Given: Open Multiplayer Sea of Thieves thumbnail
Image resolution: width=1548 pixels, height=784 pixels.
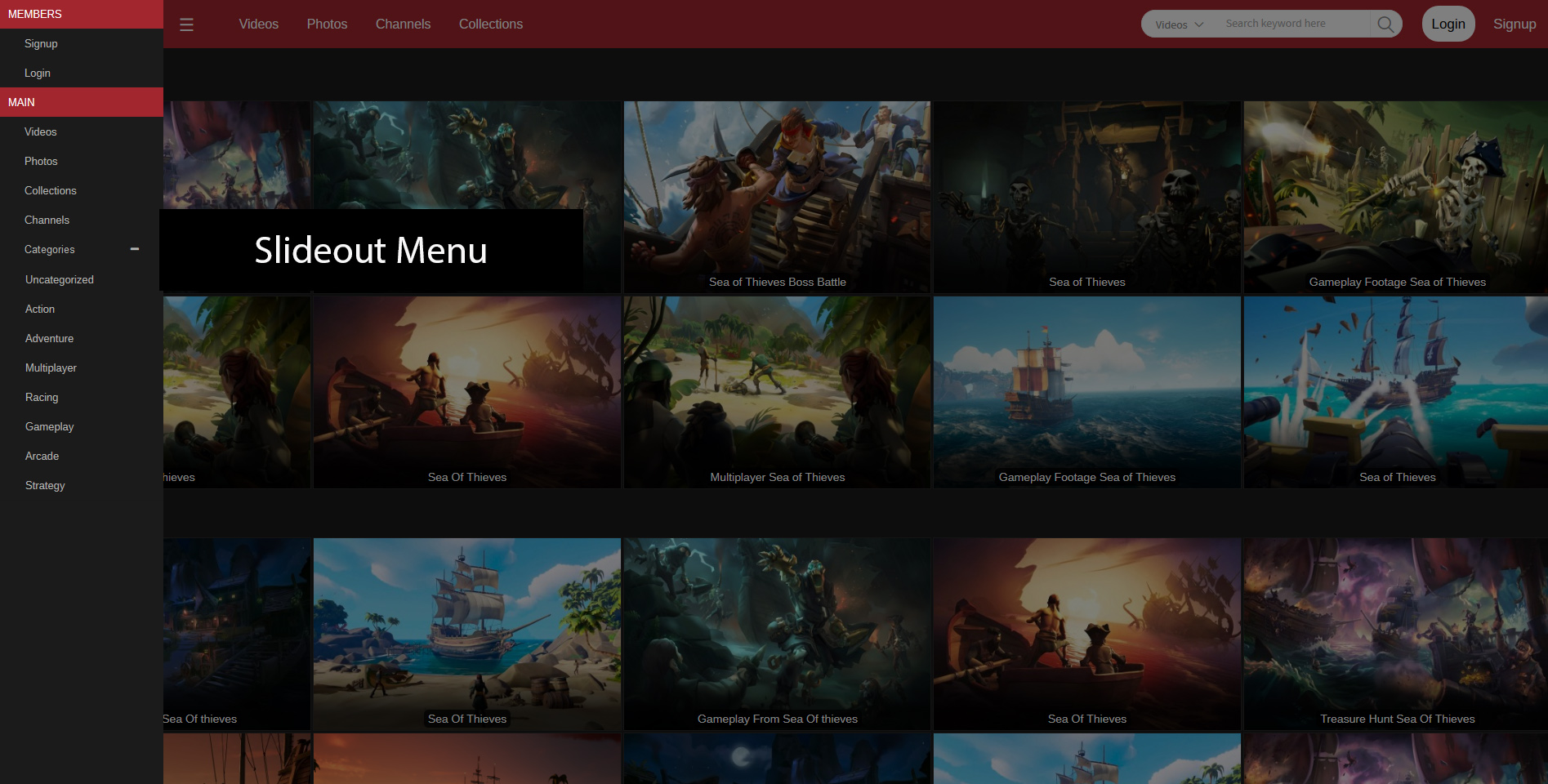Looking at the screenshot, I should coord(777,392).
